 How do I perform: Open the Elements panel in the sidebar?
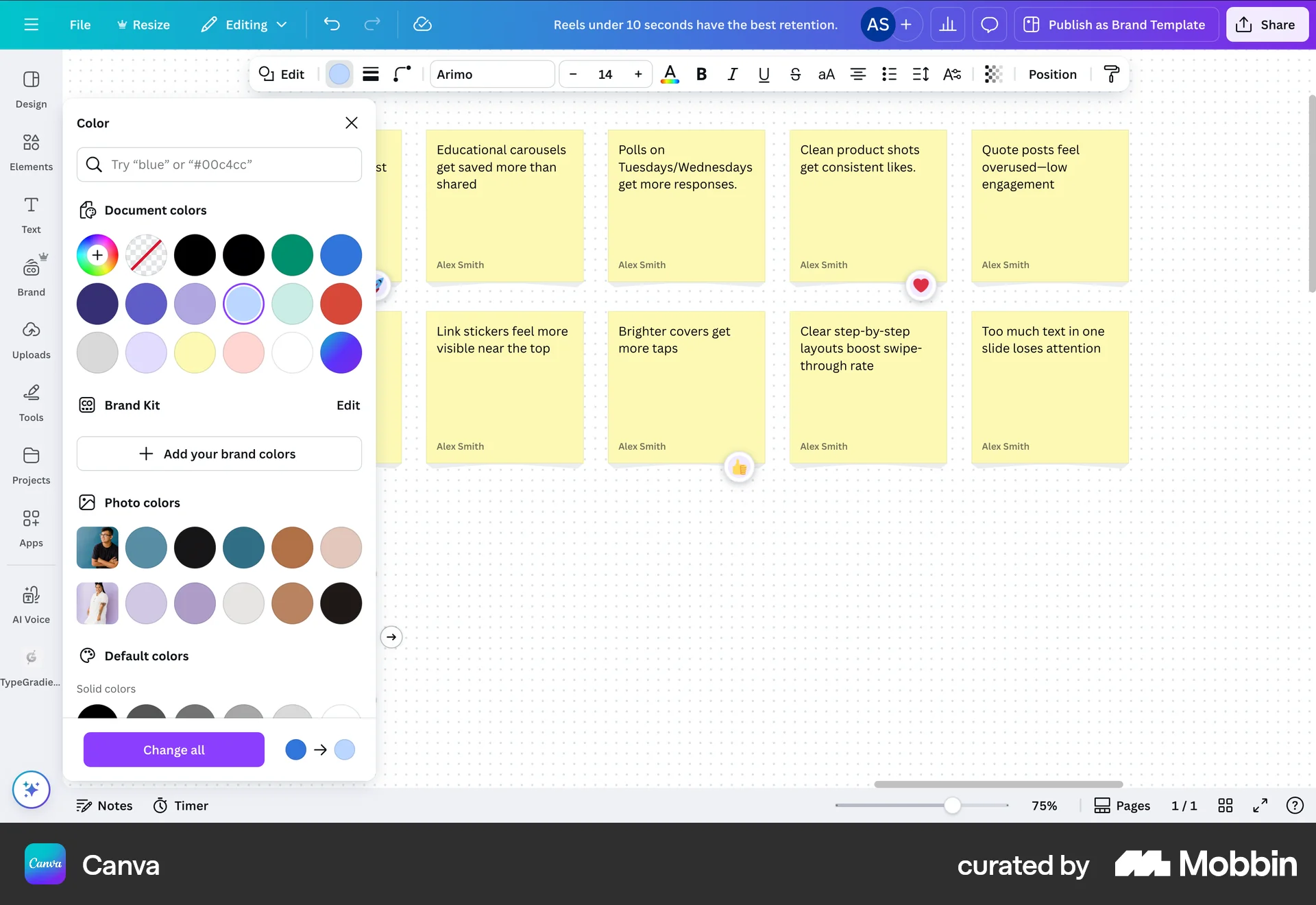pyautogui.click(x=31, y=152)
